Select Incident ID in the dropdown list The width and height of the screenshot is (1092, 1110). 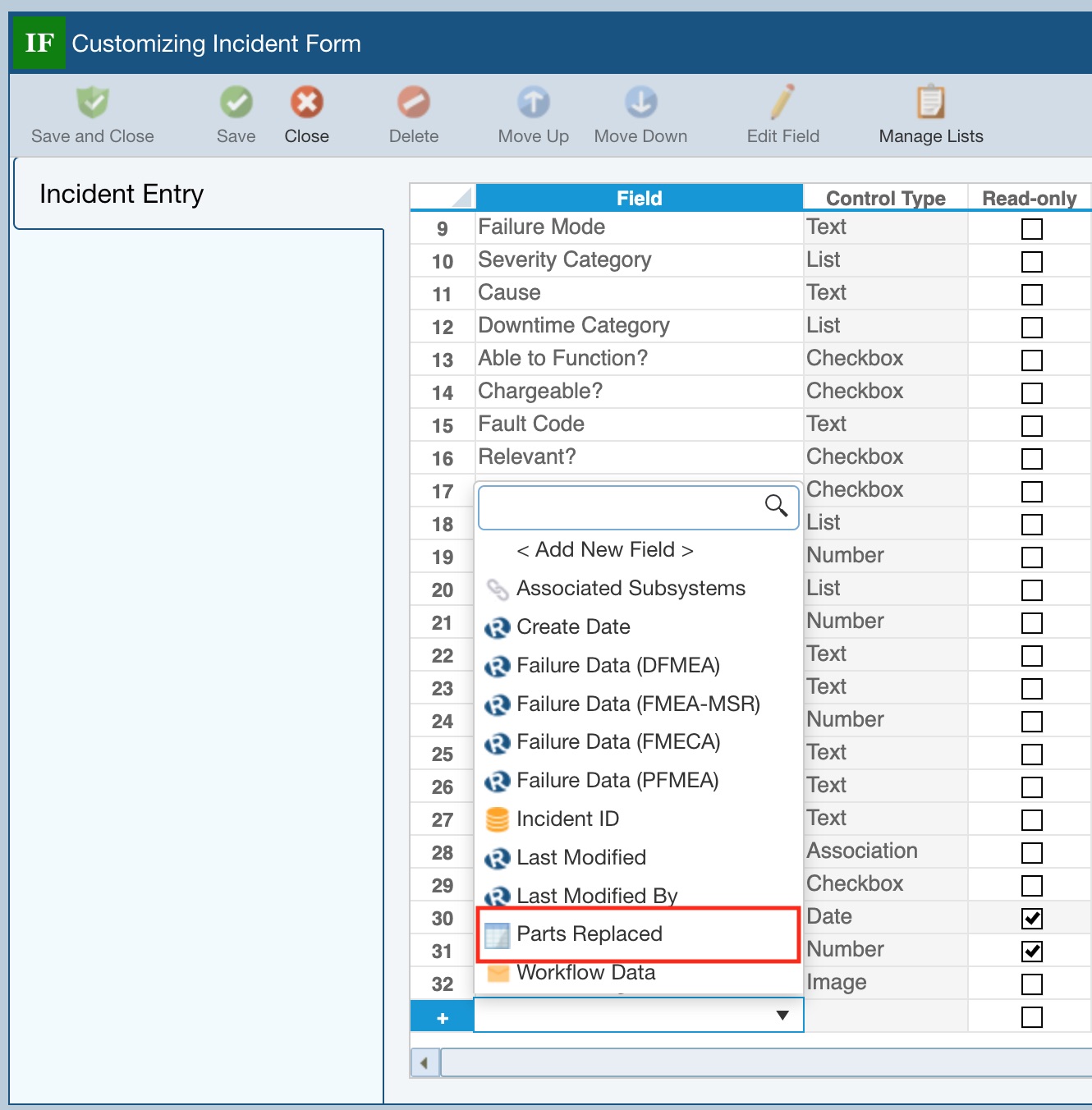pyautogui.click(x=567, y=819)
